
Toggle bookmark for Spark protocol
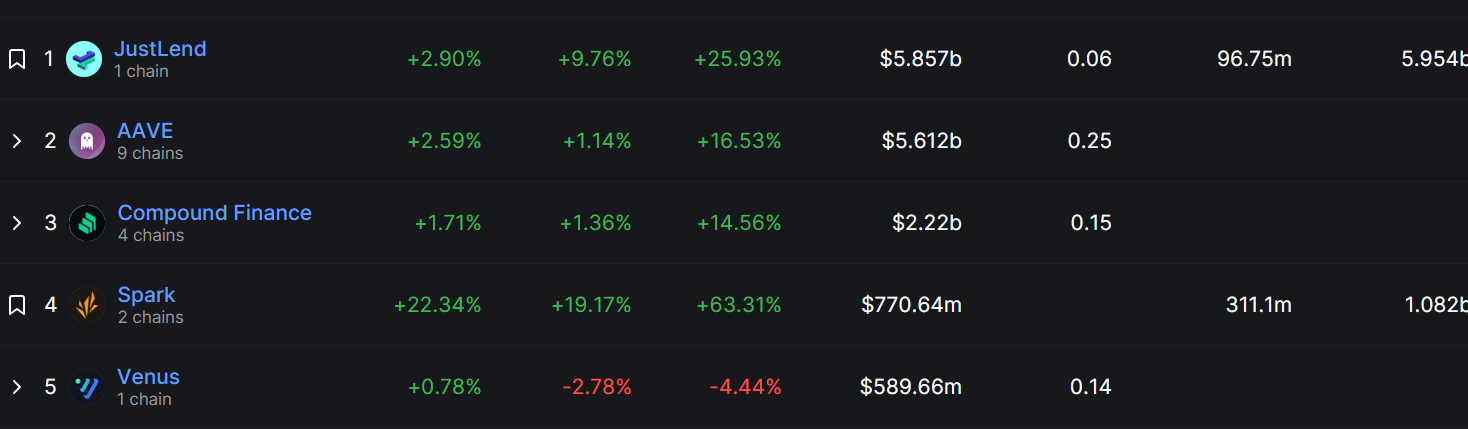pos(17,305)
